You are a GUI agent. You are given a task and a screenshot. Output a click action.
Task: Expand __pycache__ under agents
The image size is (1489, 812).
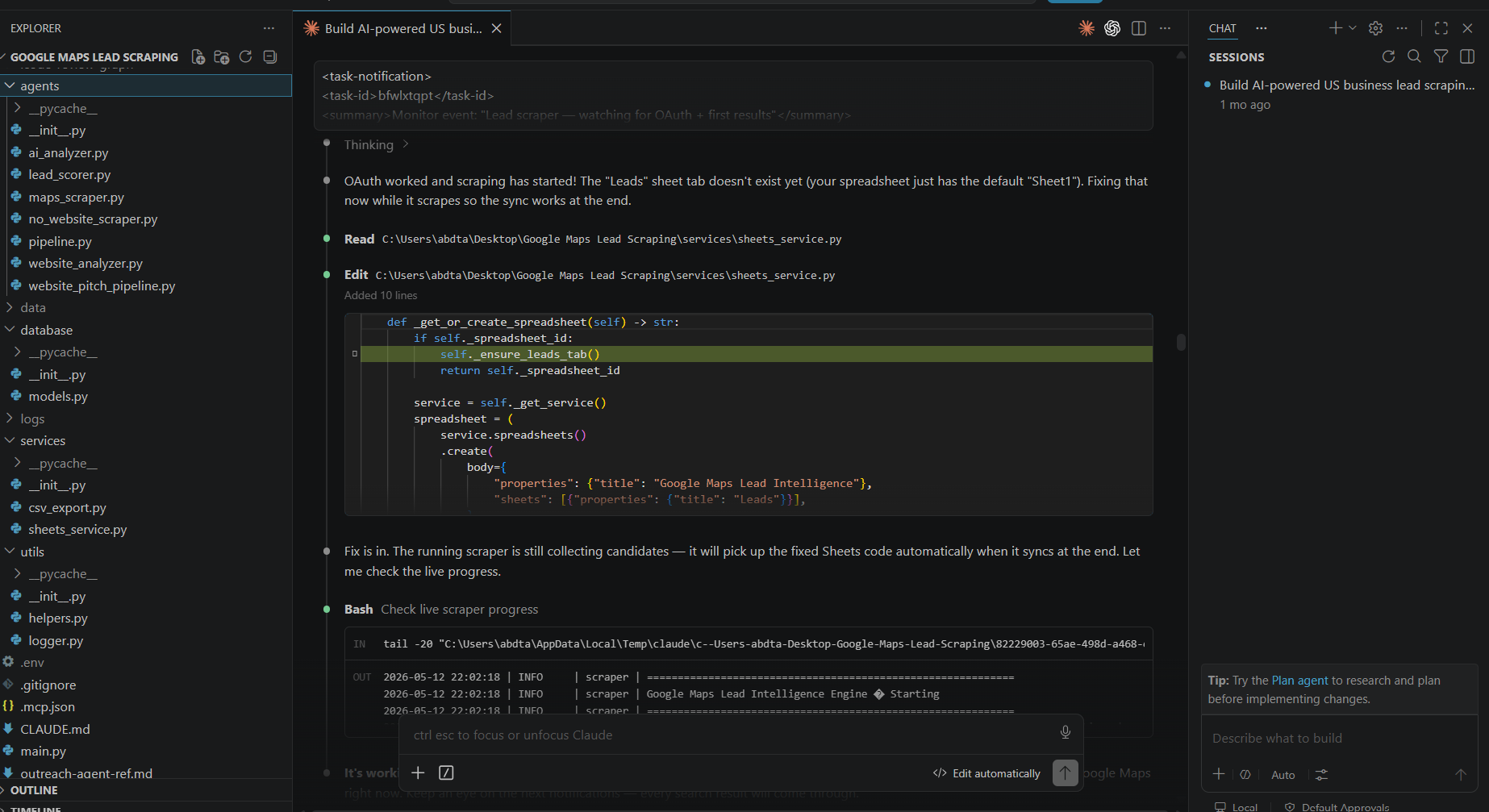[x=146, y=108]
